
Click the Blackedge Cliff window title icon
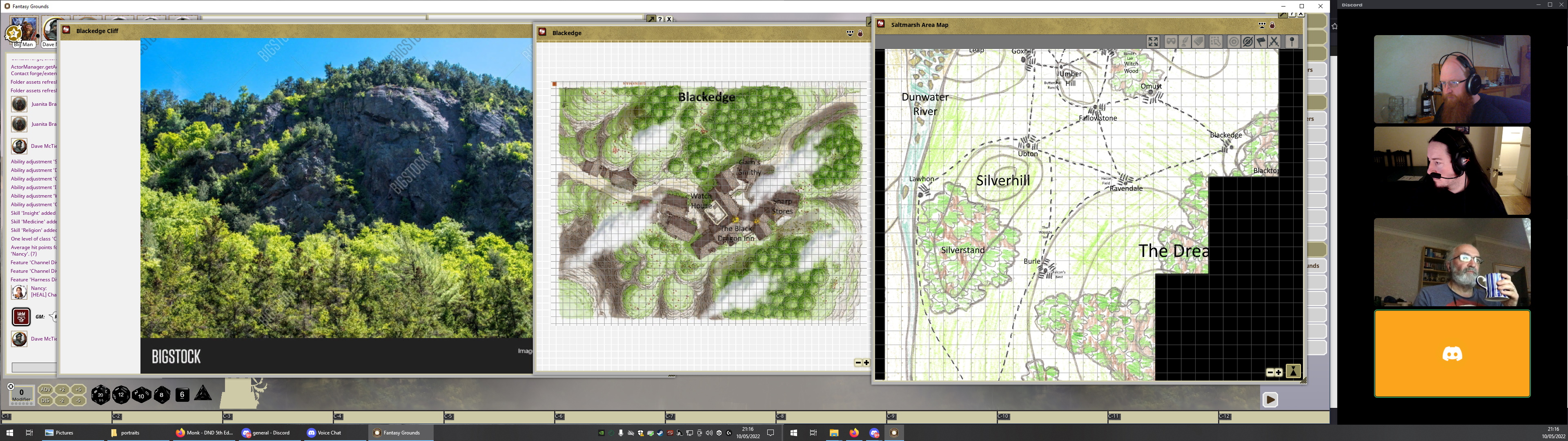(67, 30)
